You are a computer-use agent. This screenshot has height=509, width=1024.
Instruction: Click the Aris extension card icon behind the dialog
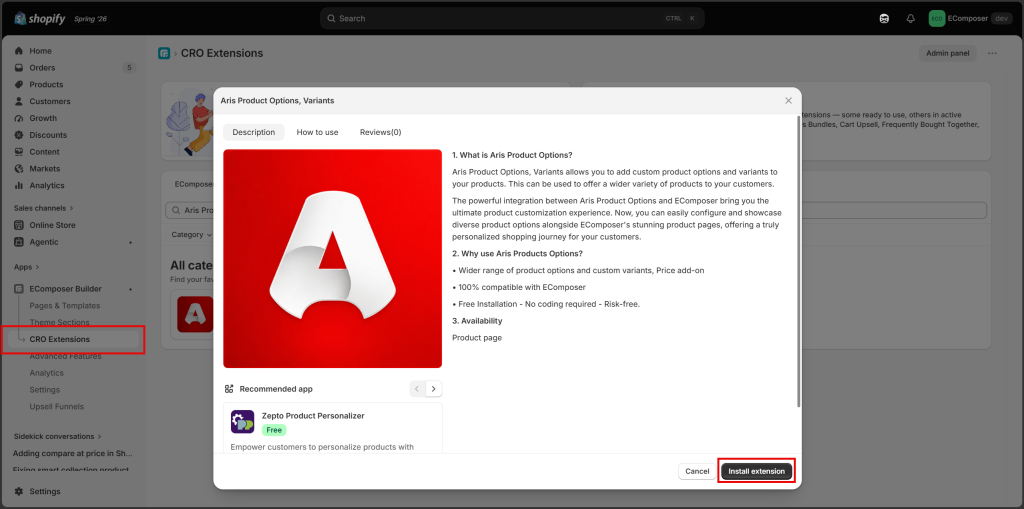pos(195,314)
